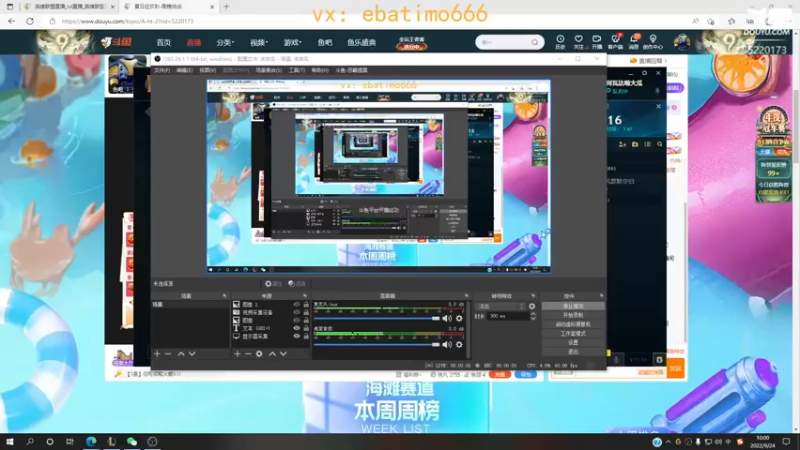Move scene up with the up arrow
Image resolution: width=800 pixels, height=450 pixels.
click(x=181, y=354)
